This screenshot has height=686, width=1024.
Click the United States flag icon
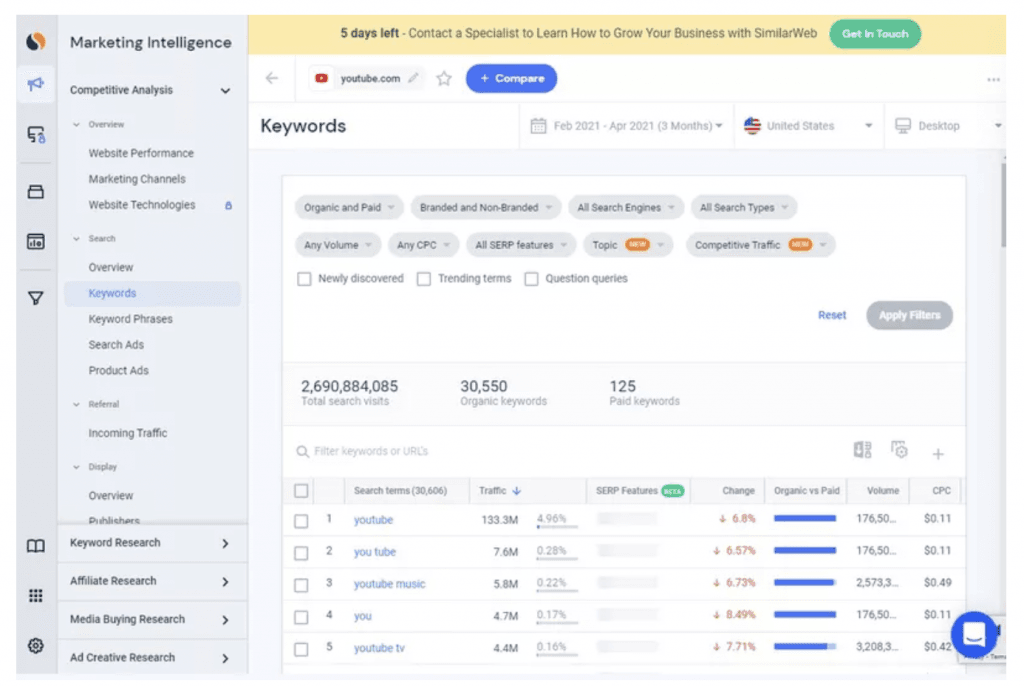[752, 125]
